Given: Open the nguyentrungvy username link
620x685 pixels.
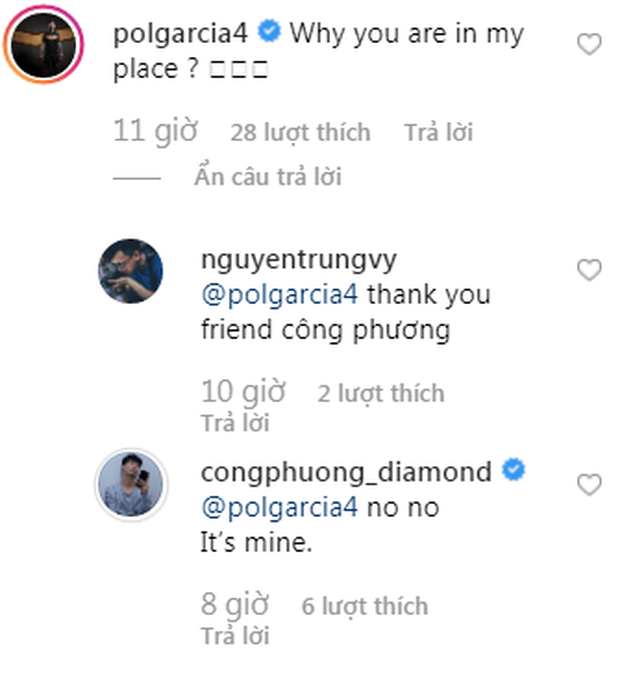Looking at the screenshot, I should coord(299,260).
